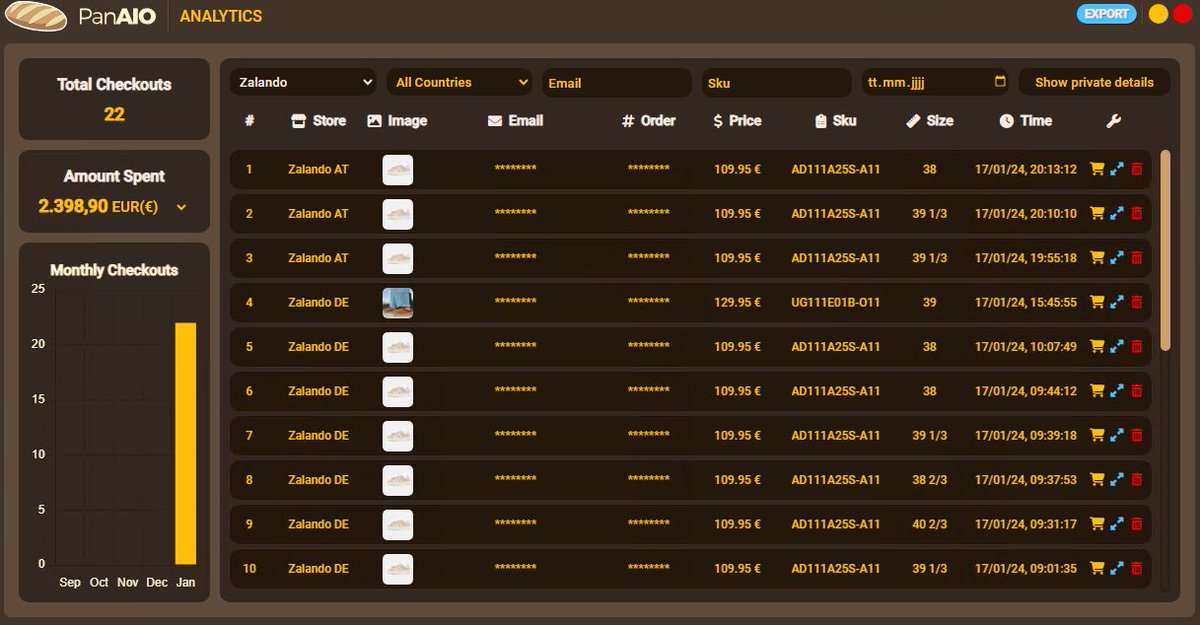Click masked order number in row 6

[649, 391]
